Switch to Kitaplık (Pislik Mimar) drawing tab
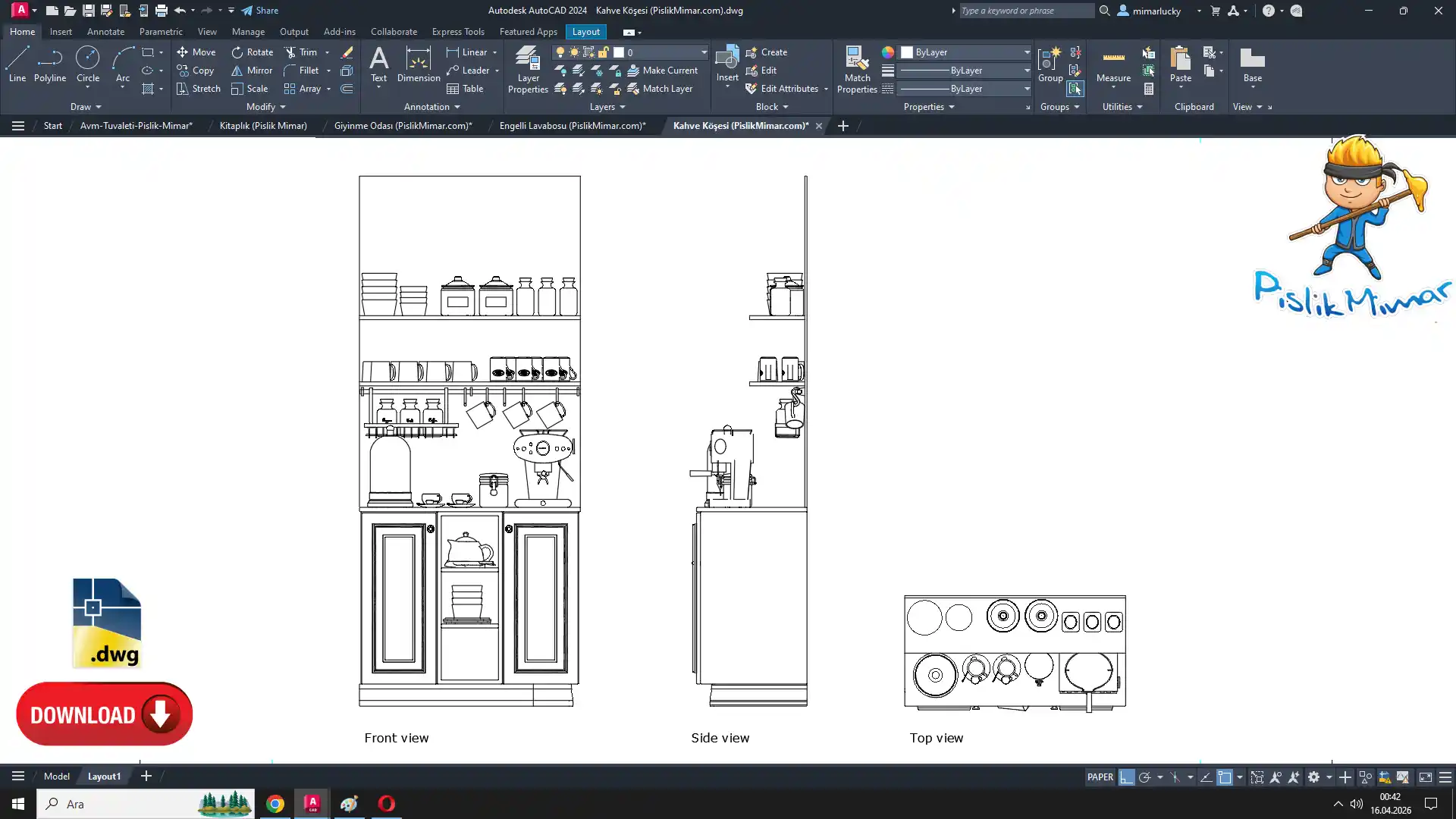Image resolution: width=1456 pixels, height=819 pixels. click(263, 126)
